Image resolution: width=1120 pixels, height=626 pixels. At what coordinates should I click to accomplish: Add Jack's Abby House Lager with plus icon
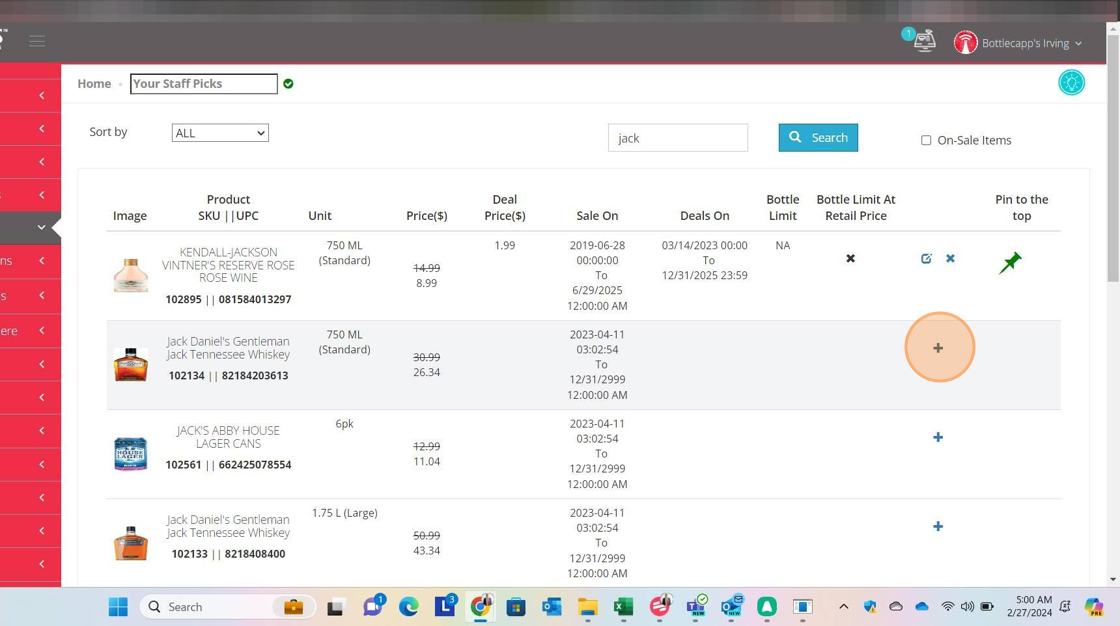click(938, 437)
